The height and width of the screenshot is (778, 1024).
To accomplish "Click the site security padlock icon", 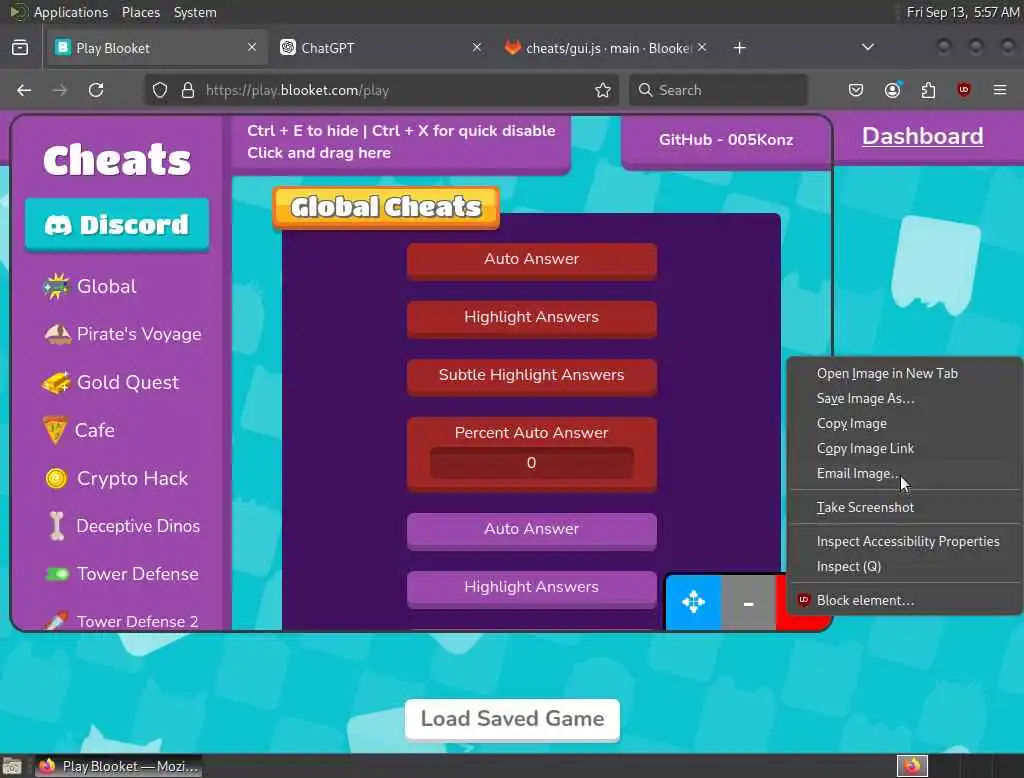I will tap(188, 90).
